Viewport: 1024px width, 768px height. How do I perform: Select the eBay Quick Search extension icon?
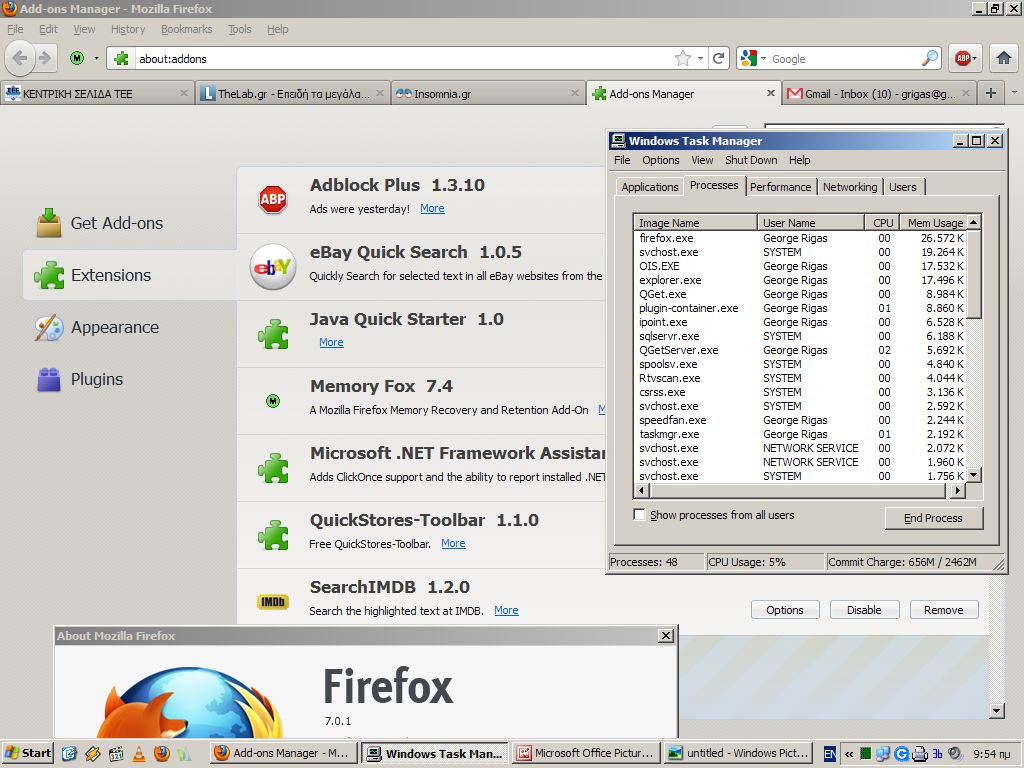point(273,266)
